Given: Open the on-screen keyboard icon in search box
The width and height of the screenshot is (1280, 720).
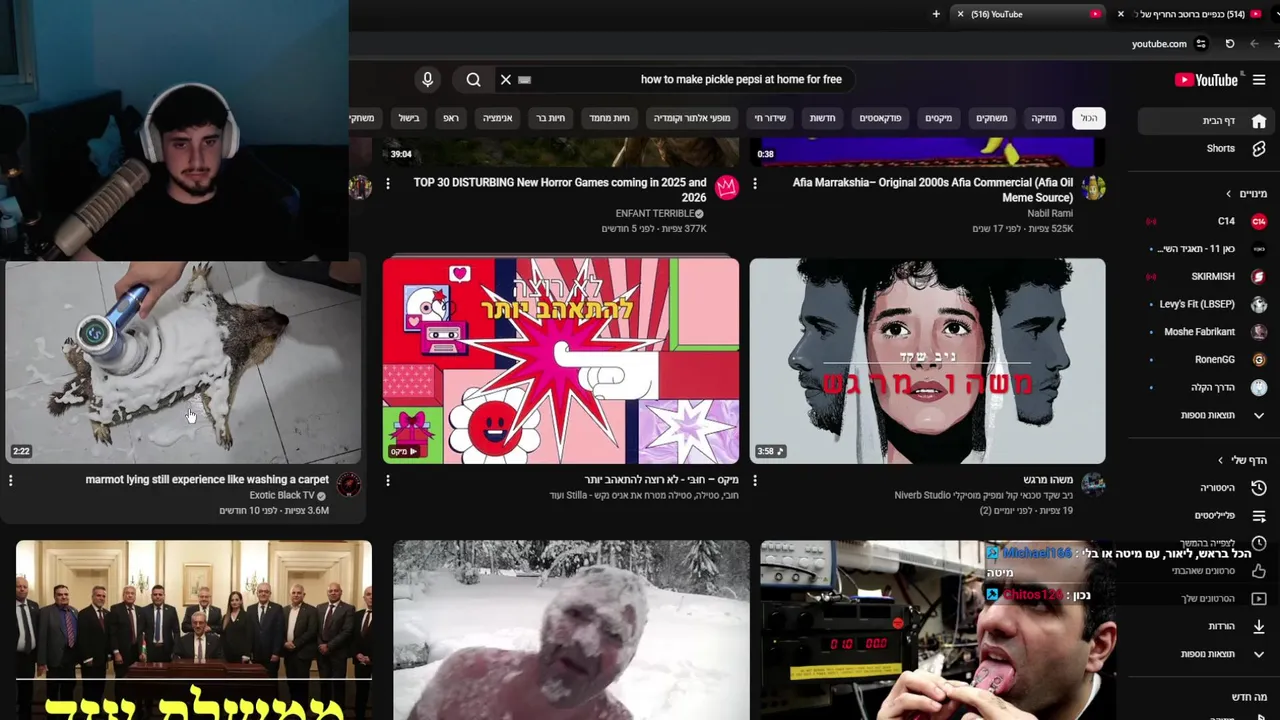Looking at the screenshot, I should pyautogui.click(x=525, y=79).
